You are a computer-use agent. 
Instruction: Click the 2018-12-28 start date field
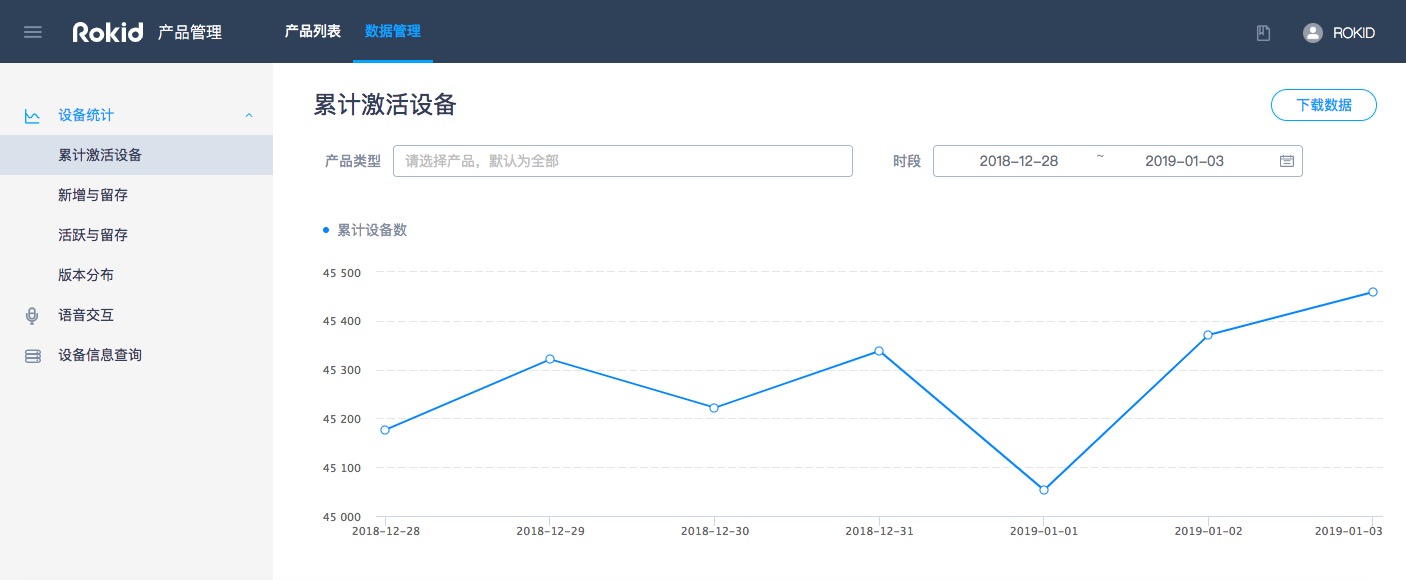(x=1018, y=161)
